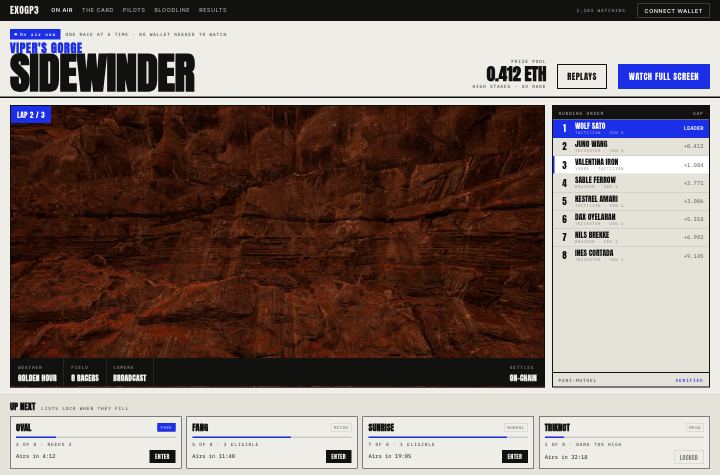
Task: Enter the FANG race
Action: tap(338, 457)
